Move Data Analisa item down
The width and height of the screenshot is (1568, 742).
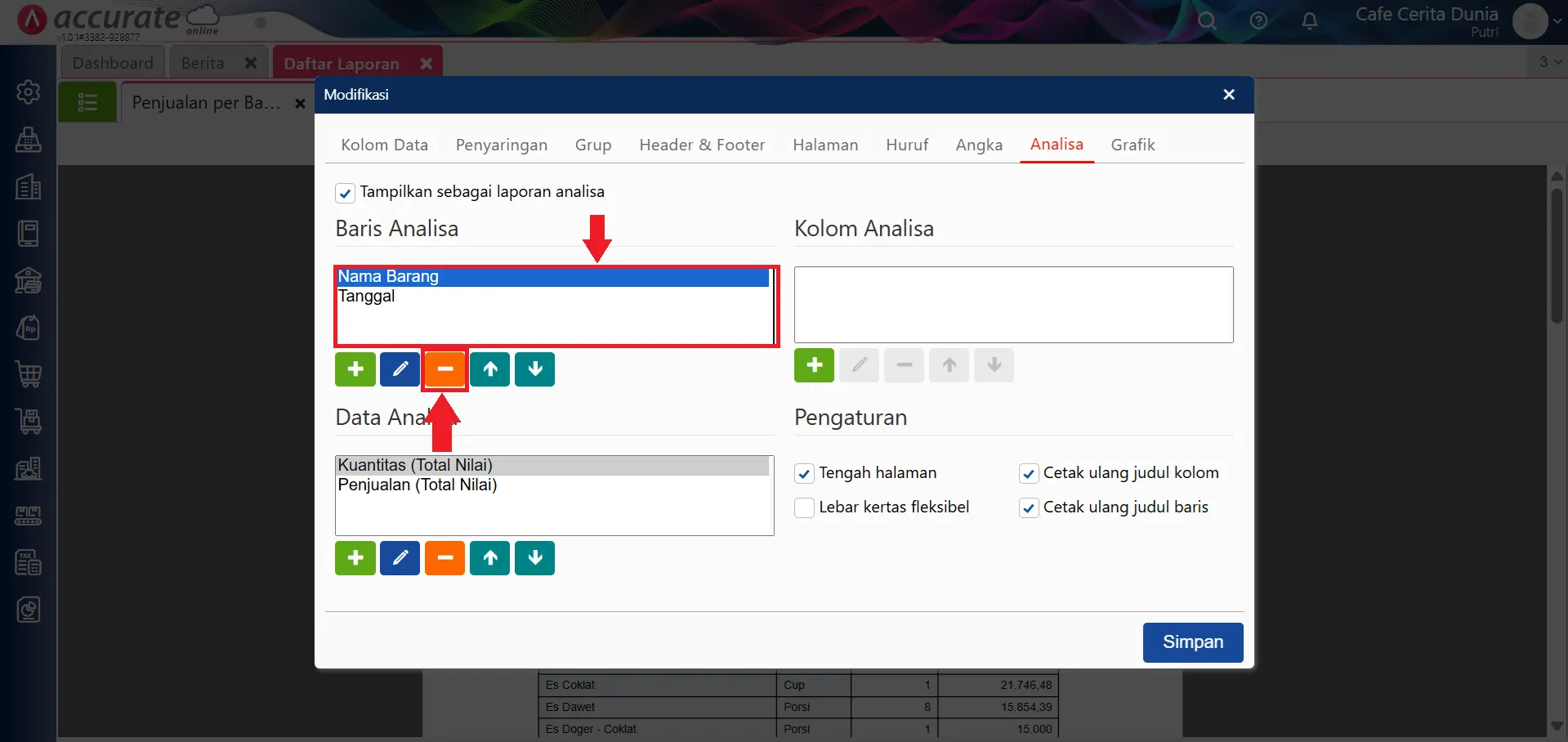coord(534,558)
